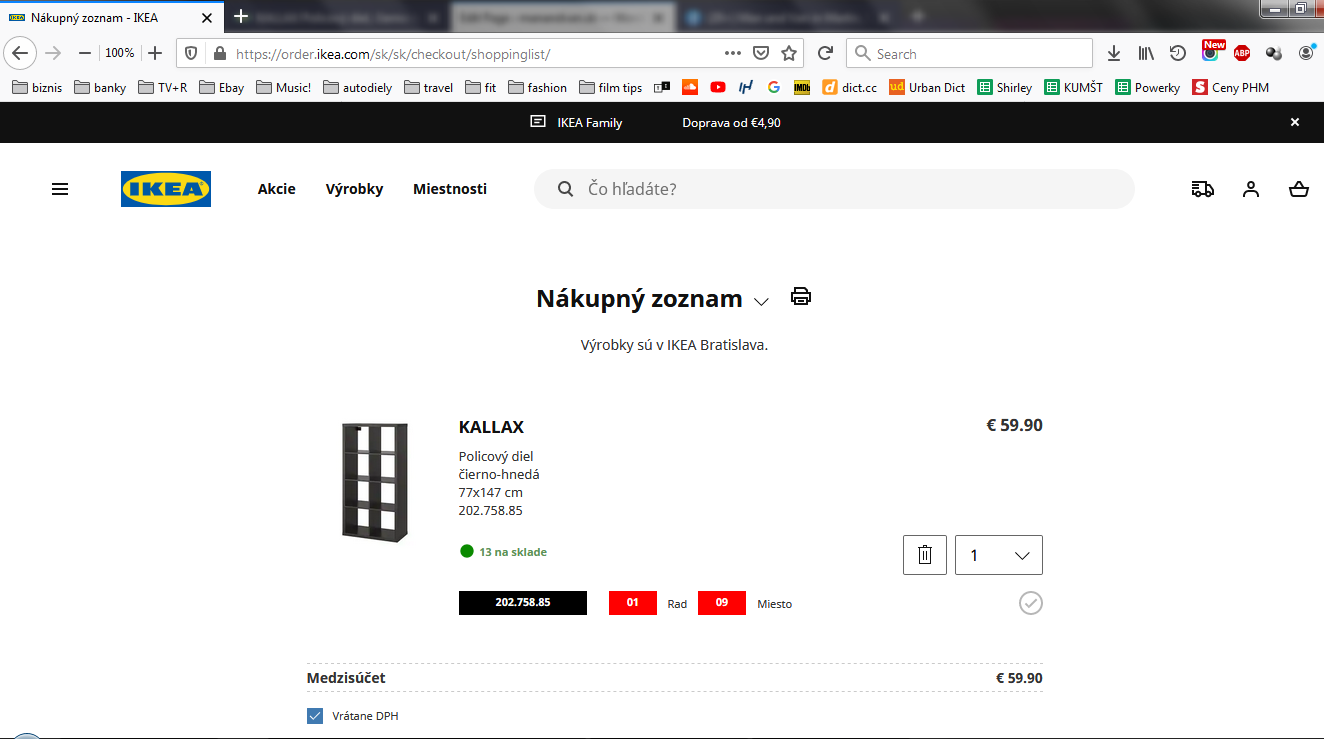Open the Google bookmark
Screen dimensions: 1324x739
(x=774, y=88)
